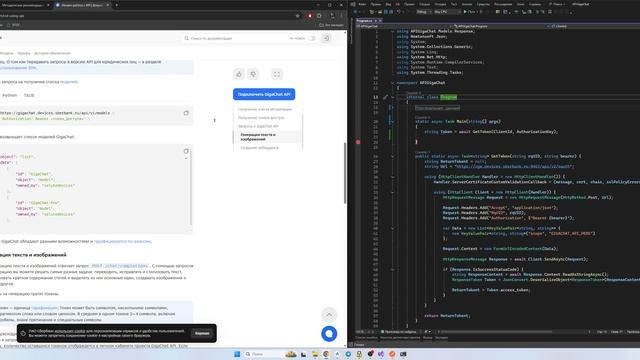
Task: Open the Вид menu in Visual Studio
Action: coord(388,4)
